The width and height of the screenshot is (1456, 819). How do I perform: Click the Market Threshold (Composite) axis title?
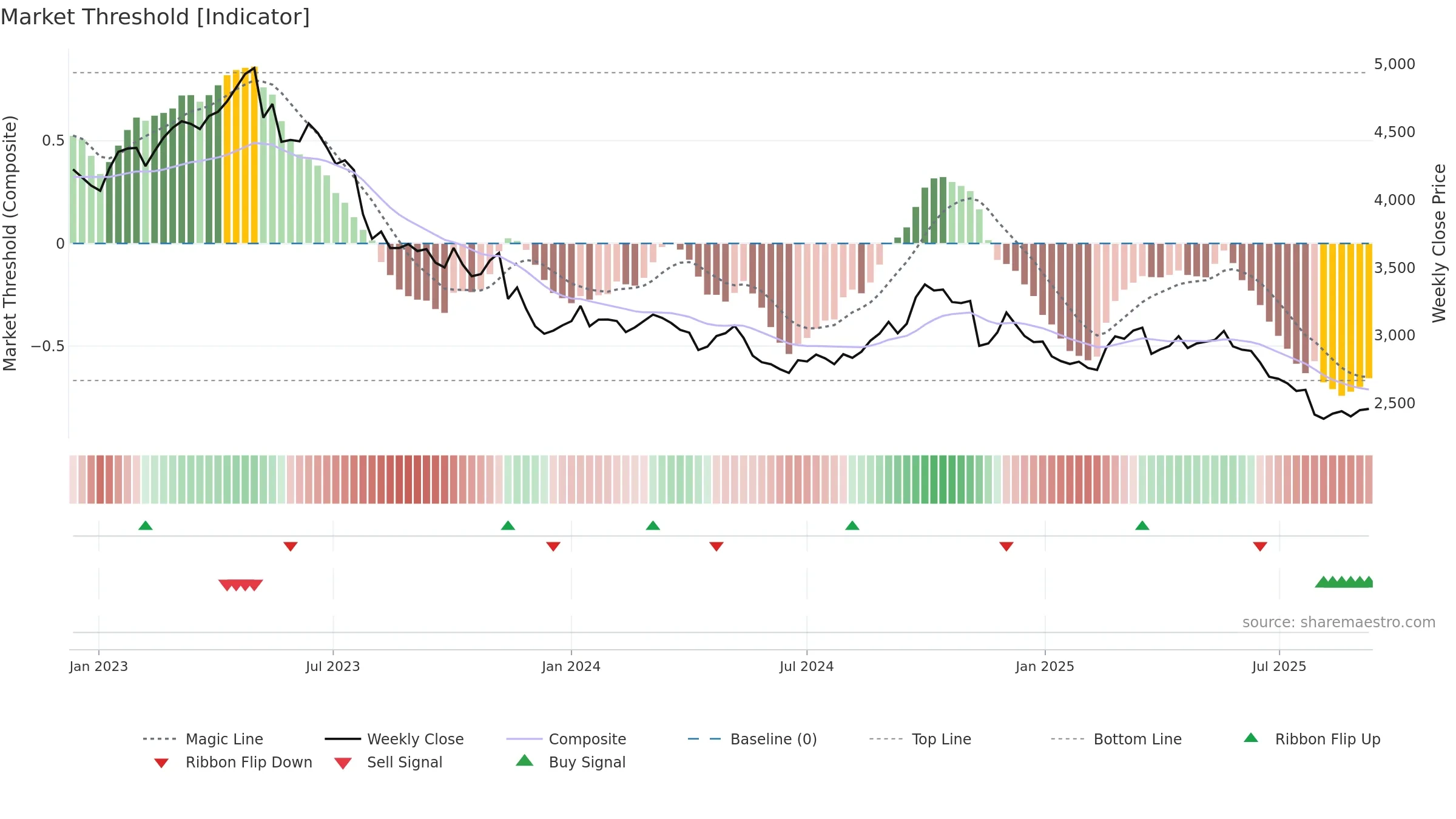pos(10,243)
